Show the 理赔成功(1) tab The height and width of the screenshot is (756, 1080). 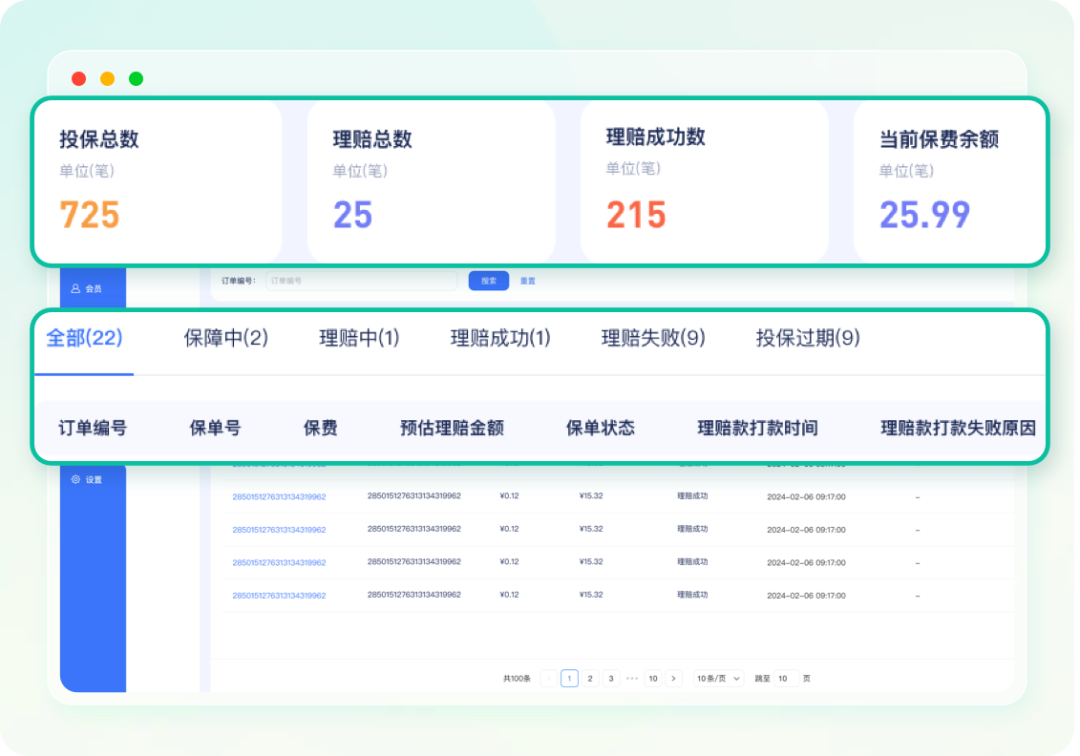pyautogui.click(x=501, y=338)
